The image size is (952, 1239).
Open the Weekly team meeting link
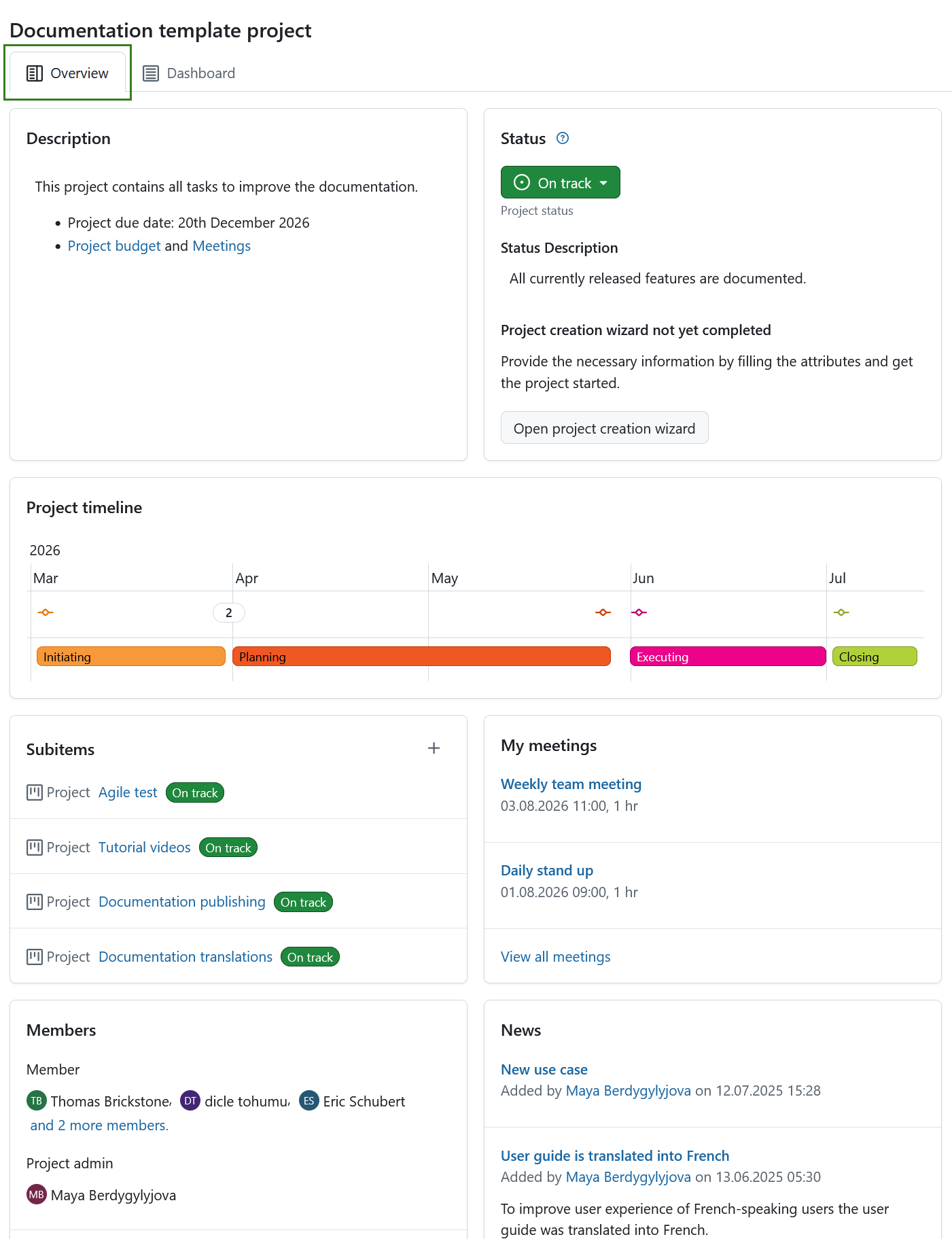[x=571, y=784]
